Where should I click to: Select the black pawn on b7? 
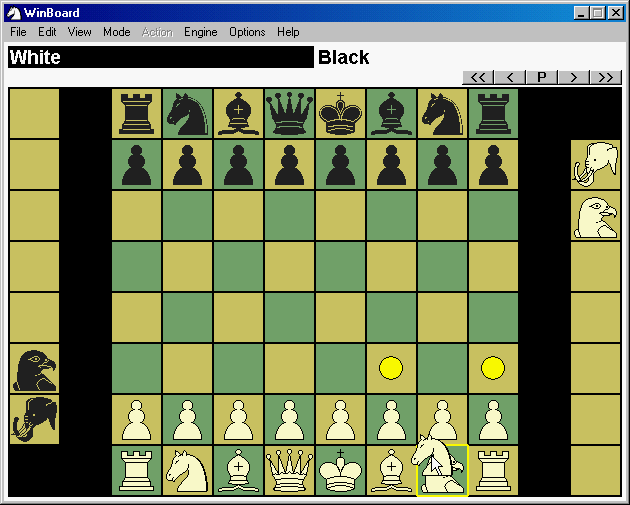(188, 165)
